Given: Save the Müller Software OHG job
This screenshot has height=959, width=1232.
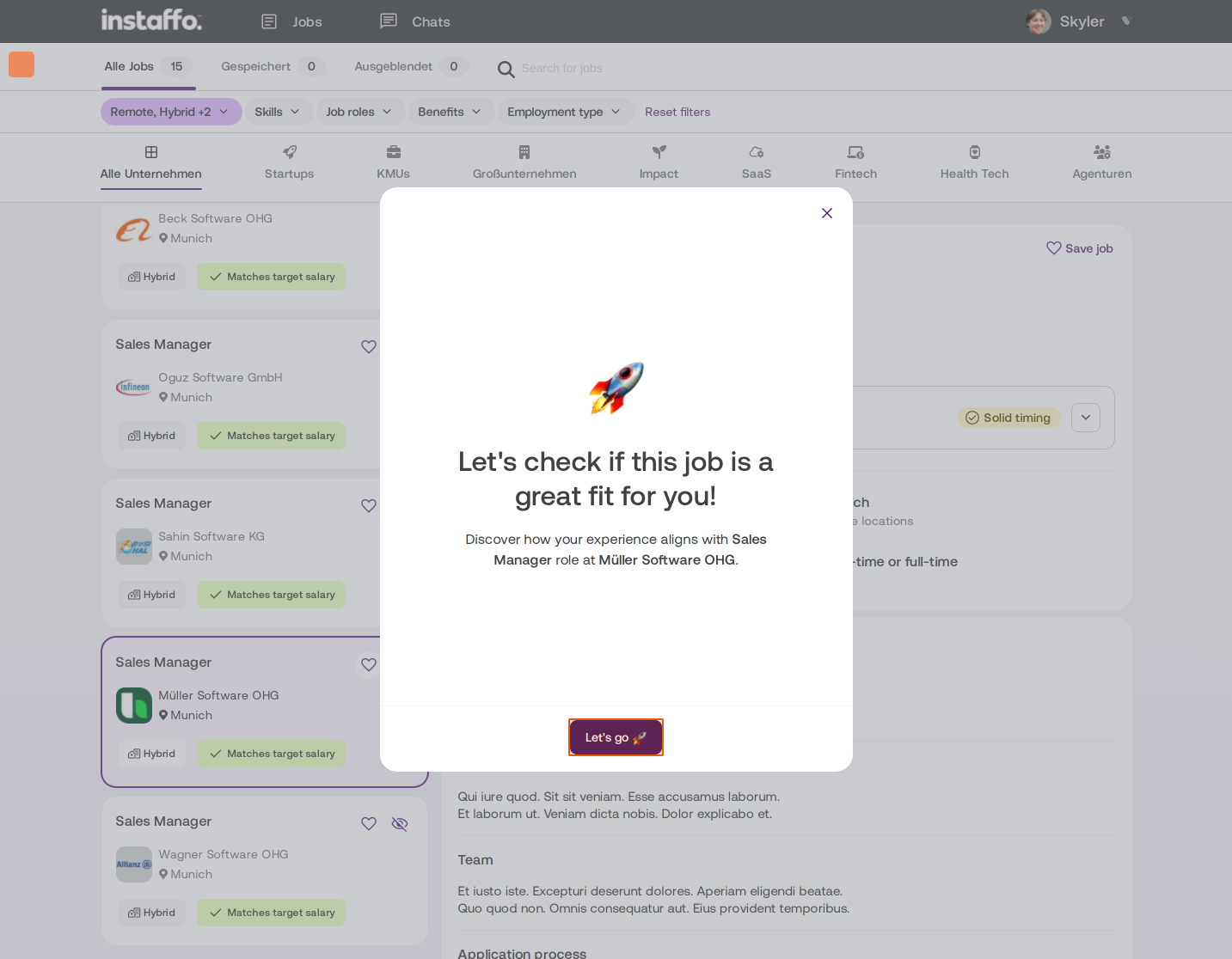Looking at the screenshot, I should coord(369,664).
